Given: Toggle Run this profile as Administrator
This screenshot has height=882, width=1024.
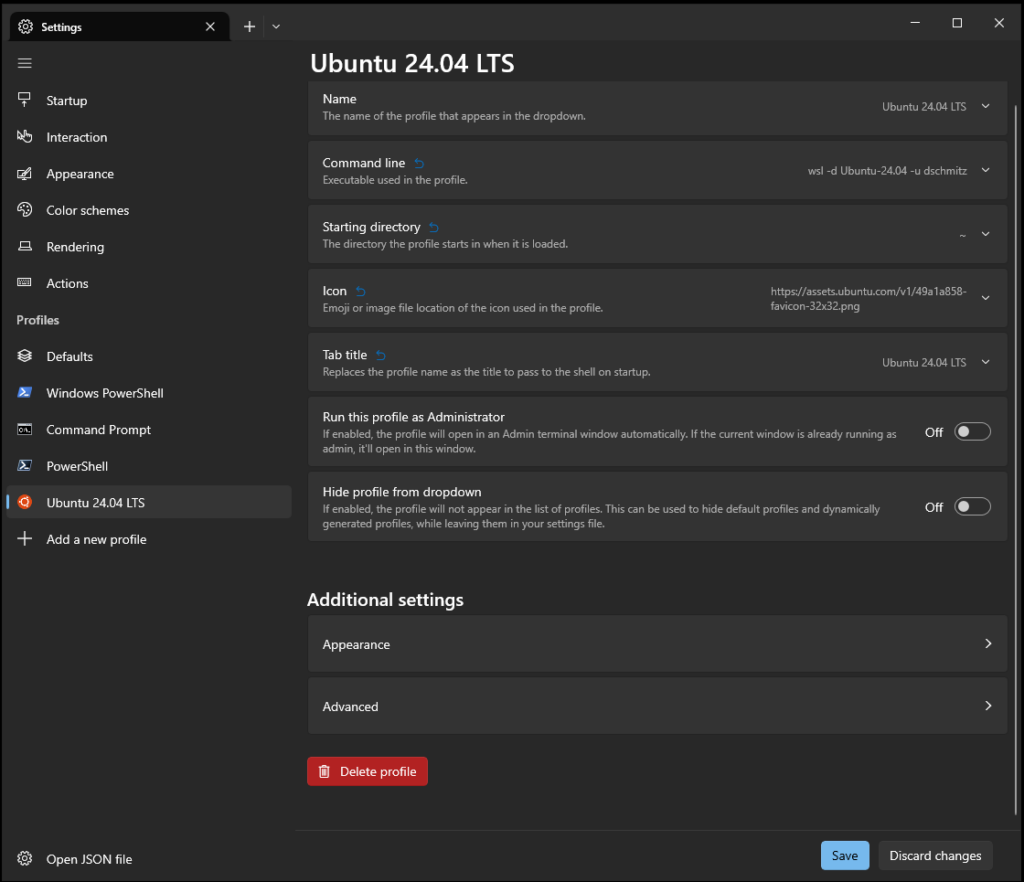Looking at the screenshot, I should coord(972,432).
